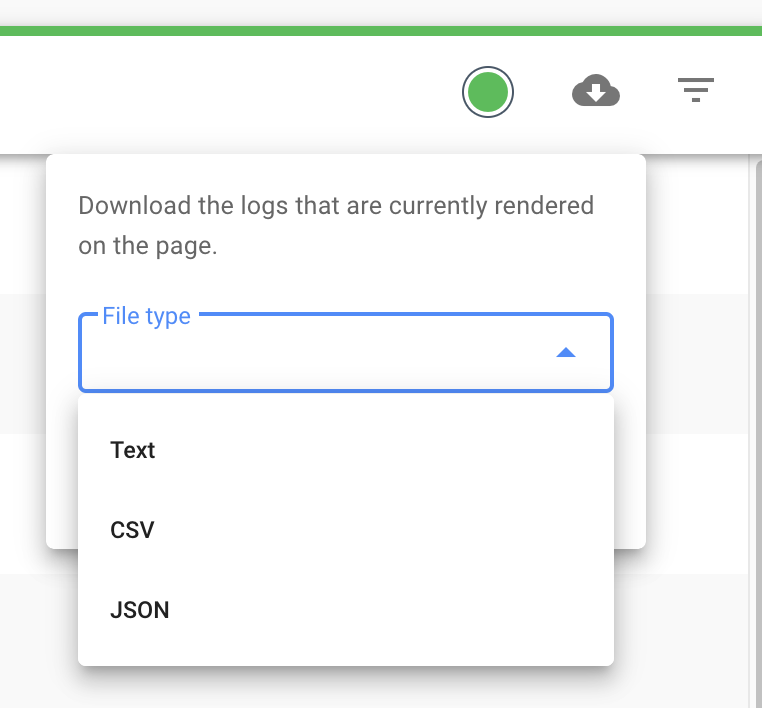762x708 pixels.
Task: Choose JSON file type option
Action: [x=346, y=610]
